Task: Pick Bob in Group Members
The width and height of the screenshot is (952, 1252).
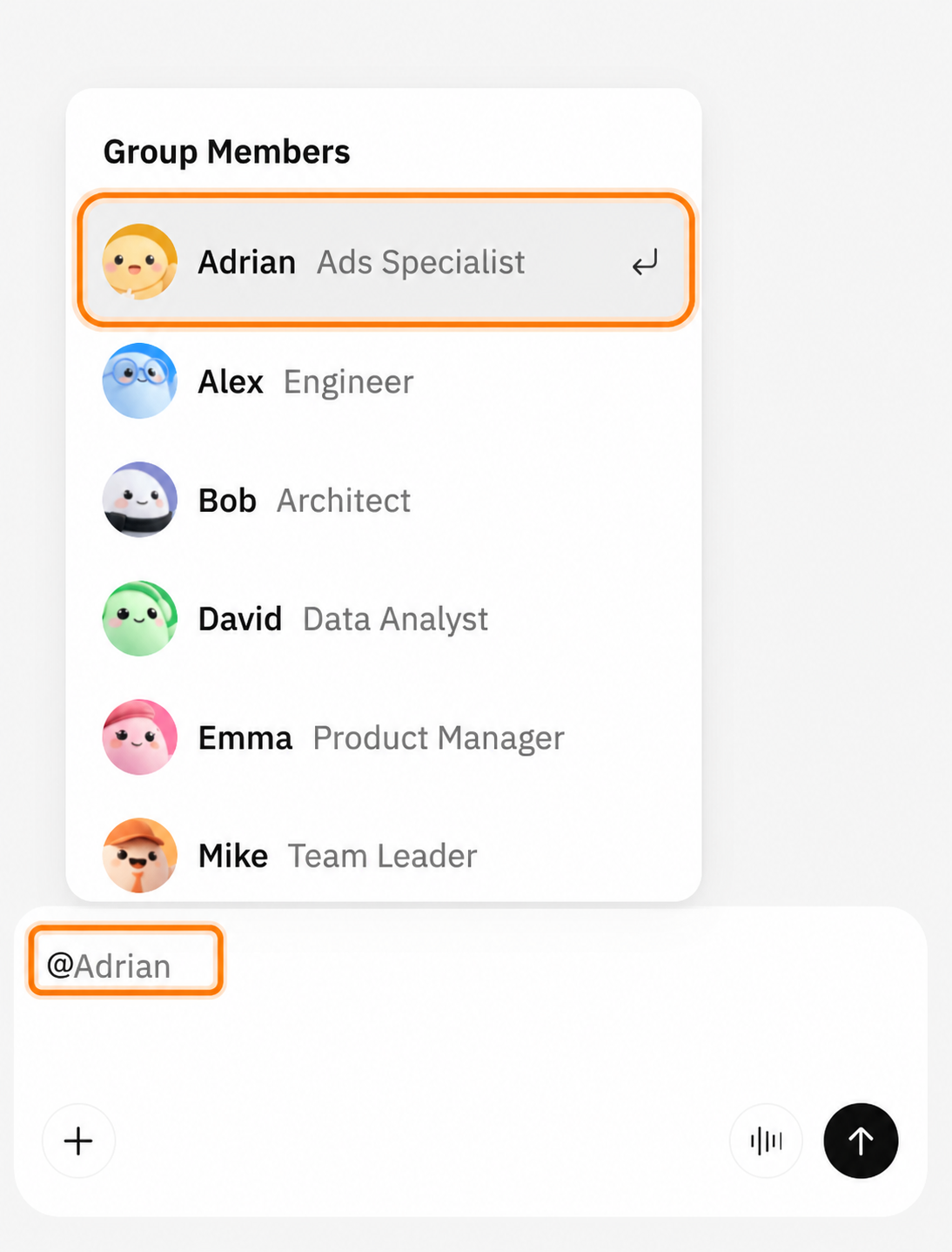Action: click(385, 500)
